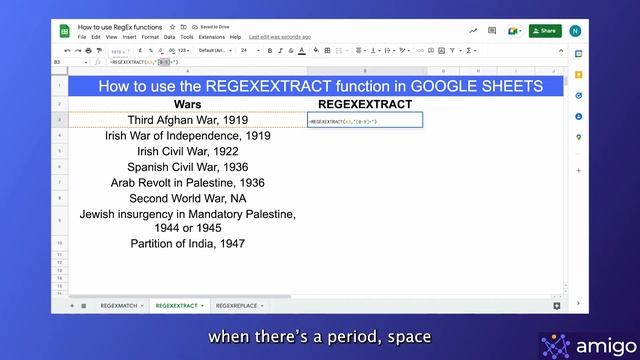The width and height of the screenshot is (640, 360).
Task: Open the Tools menu
Action: (x=187, y=37)
